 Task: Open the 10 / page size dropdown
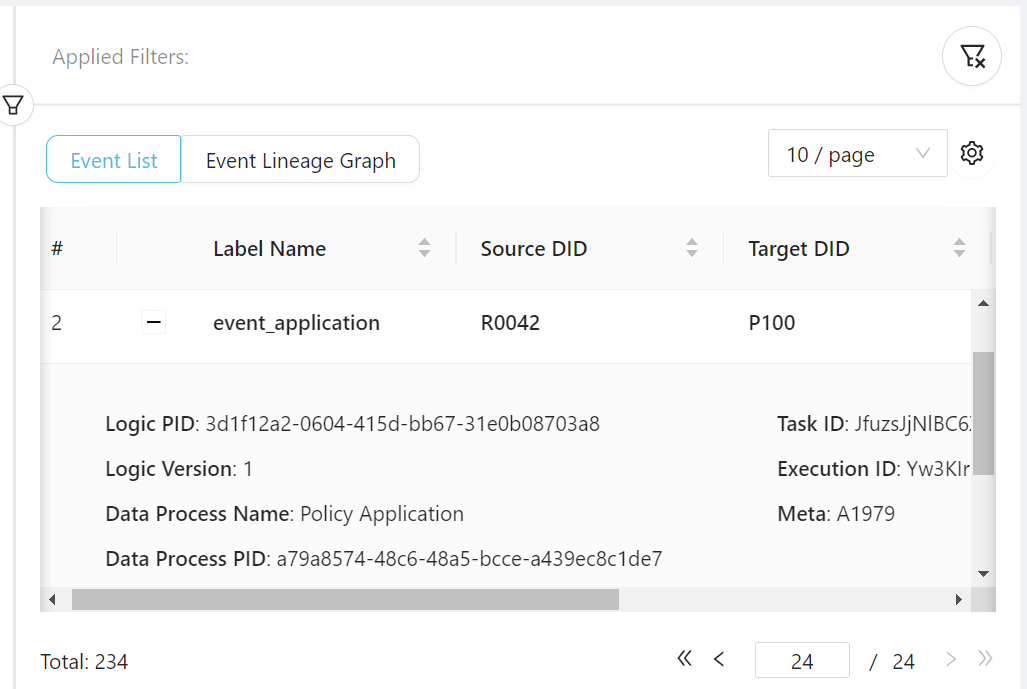pyautogui.click(x=857, y=154)
